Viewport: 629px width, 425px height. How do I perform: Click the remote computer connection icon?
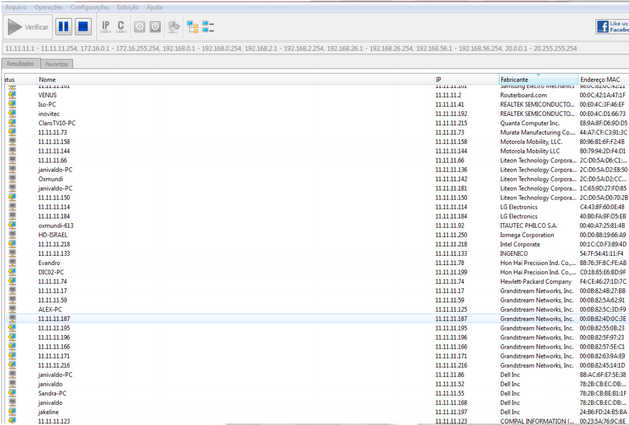click(174, 27)
